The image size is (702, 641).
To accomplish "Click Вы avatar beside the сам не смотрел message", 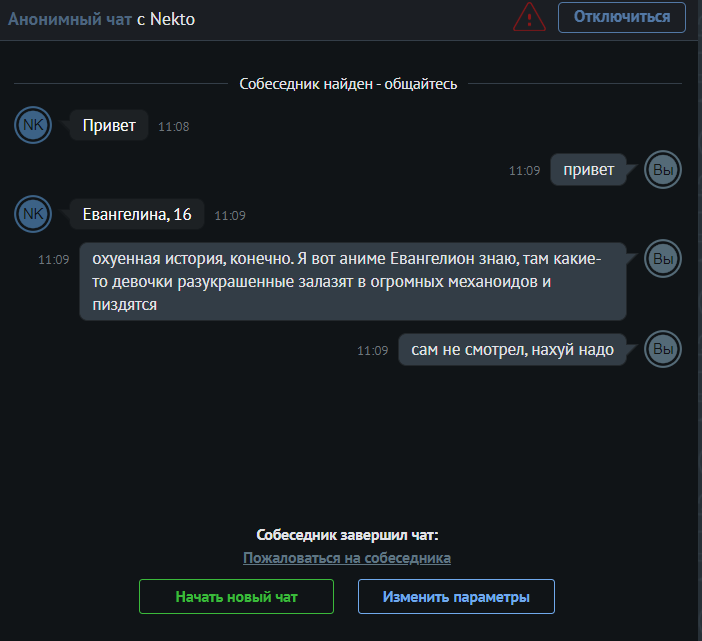I will click(x=662, y=350).
